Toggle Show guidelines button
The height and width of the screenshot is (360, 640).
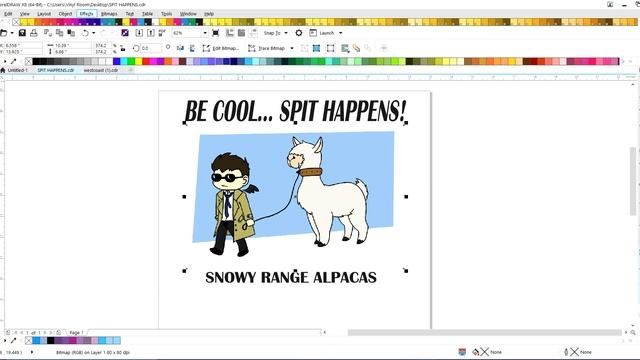[253, 33]
